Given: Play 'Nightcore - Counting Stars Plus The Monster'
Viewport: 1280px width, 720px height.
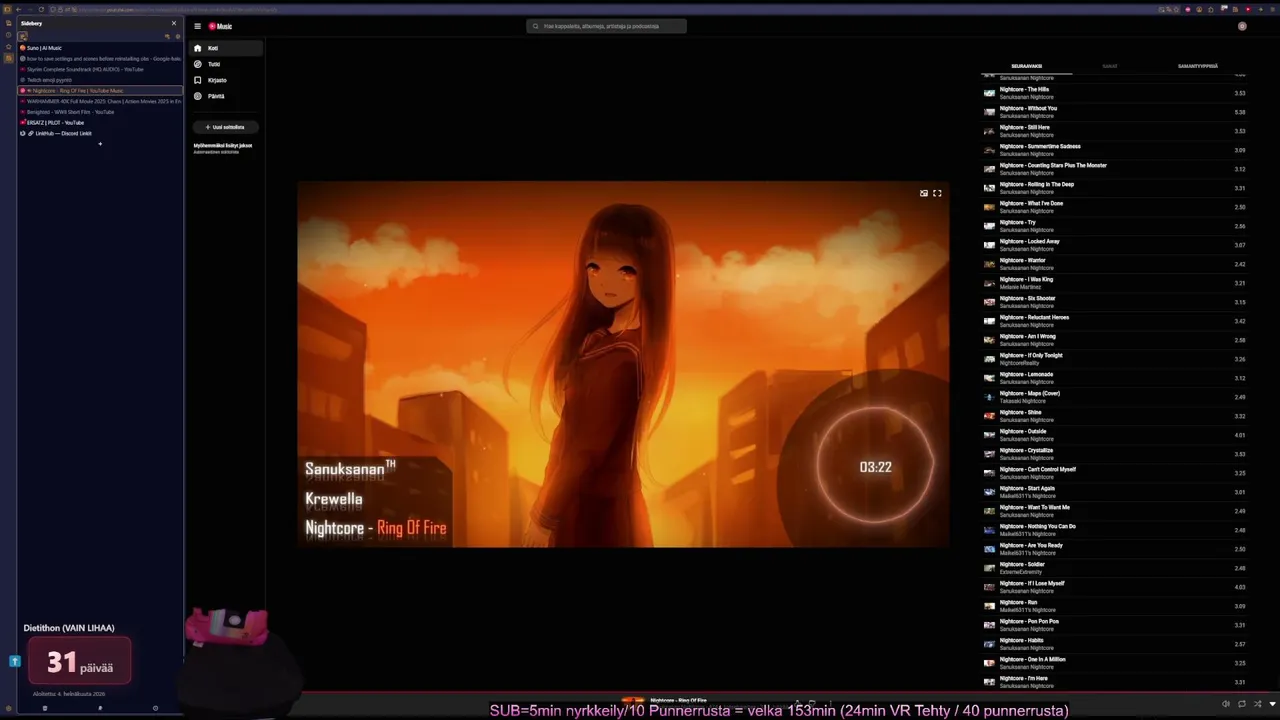Looking at the screenshot, I should point(1115,169).
